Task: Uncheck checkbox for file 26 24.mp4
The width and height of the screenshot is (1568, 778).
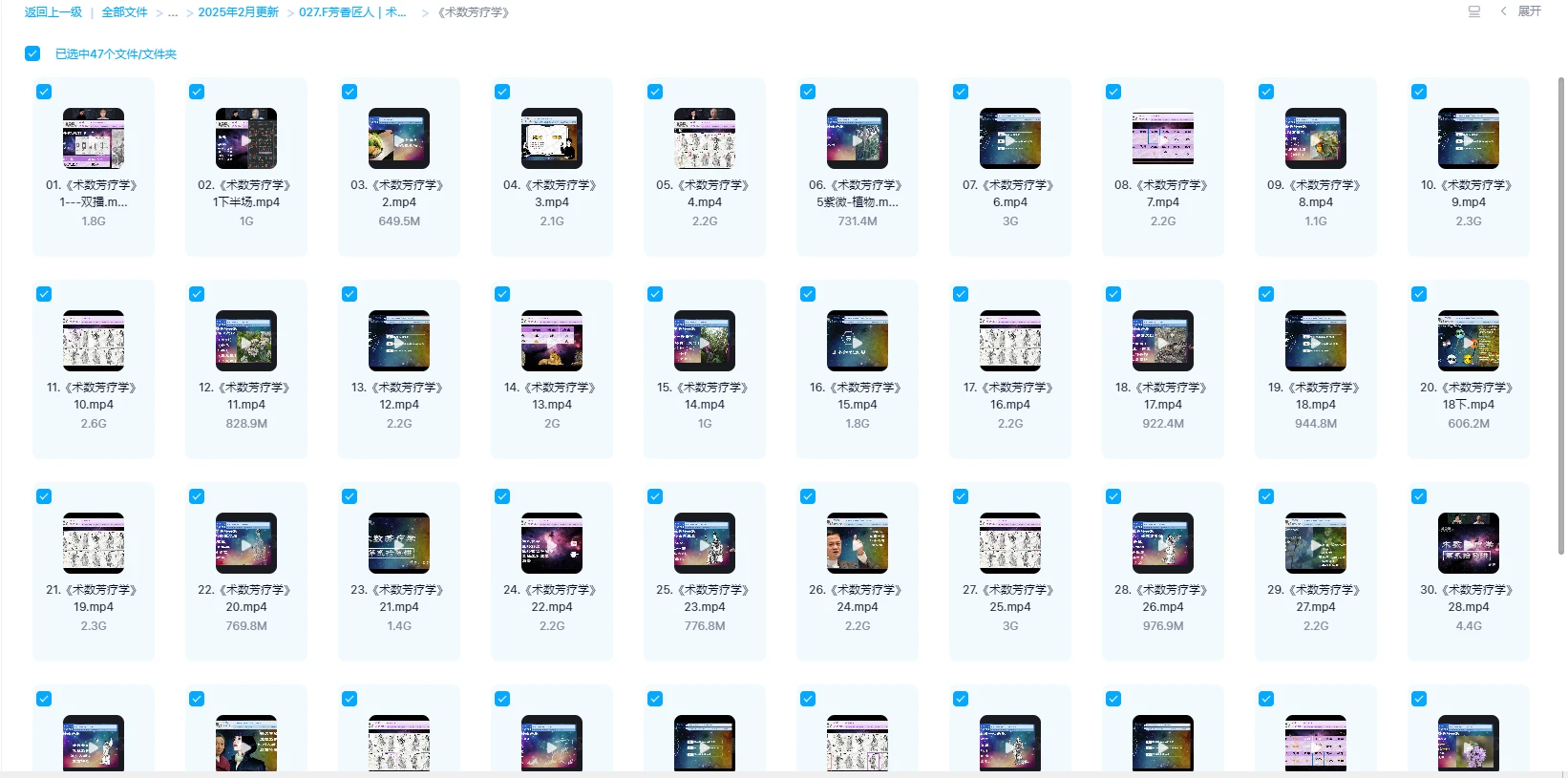Action: [x=808, y=496]
